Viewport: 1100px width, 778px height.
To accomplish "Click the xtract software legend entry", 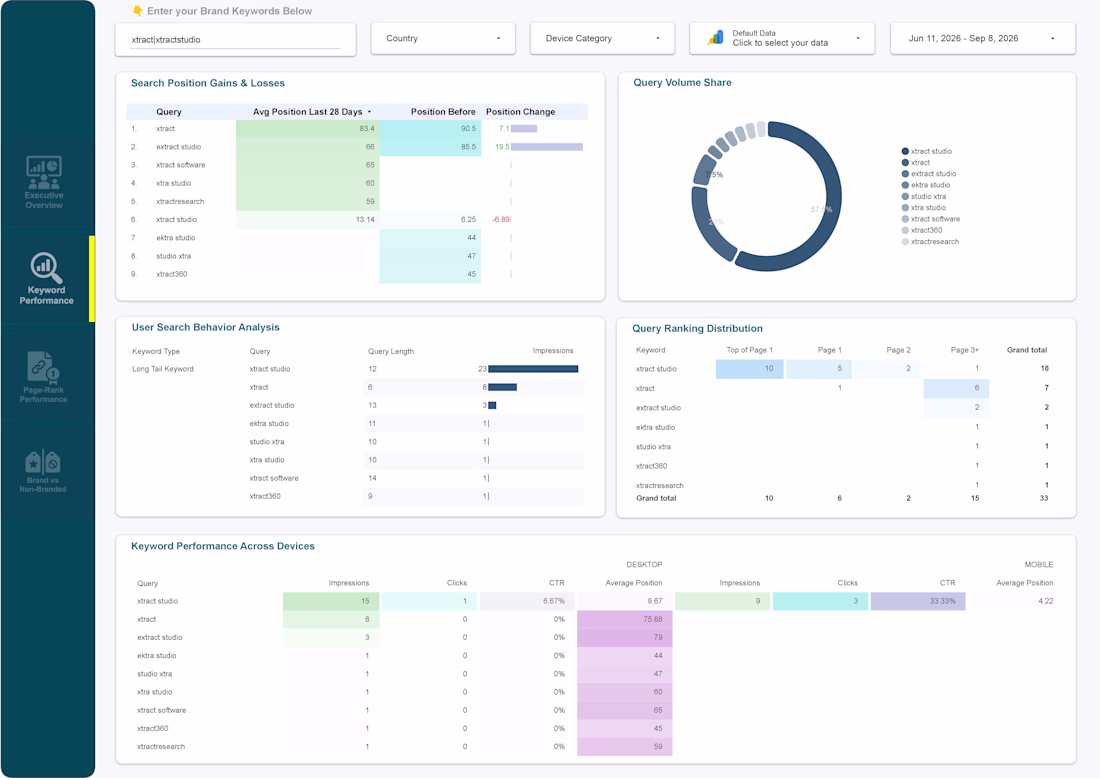I will pos(935,220).
